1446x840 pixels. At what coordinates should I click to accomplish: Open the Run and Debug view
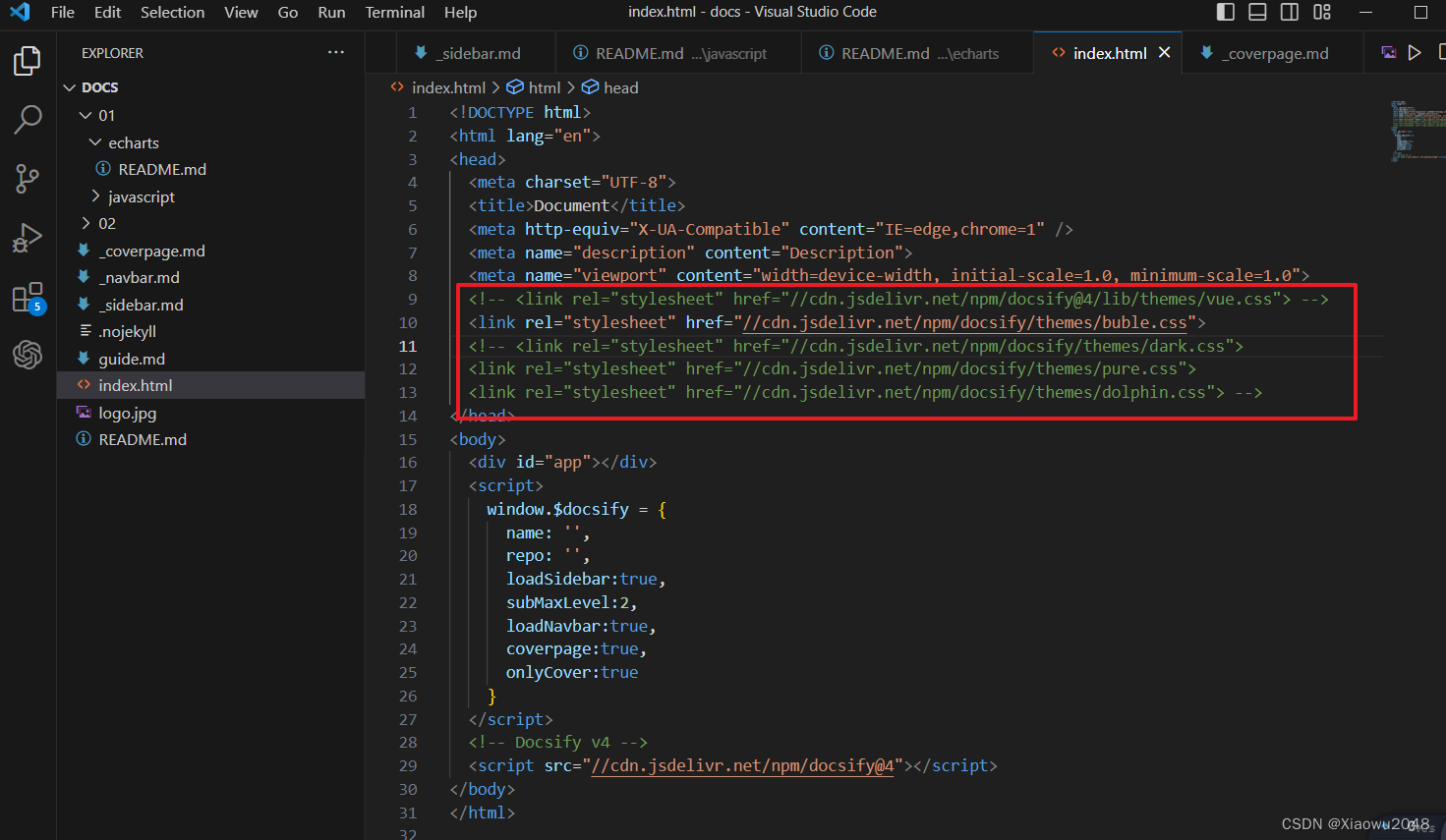pyautogui.click(x=28, y=238)
